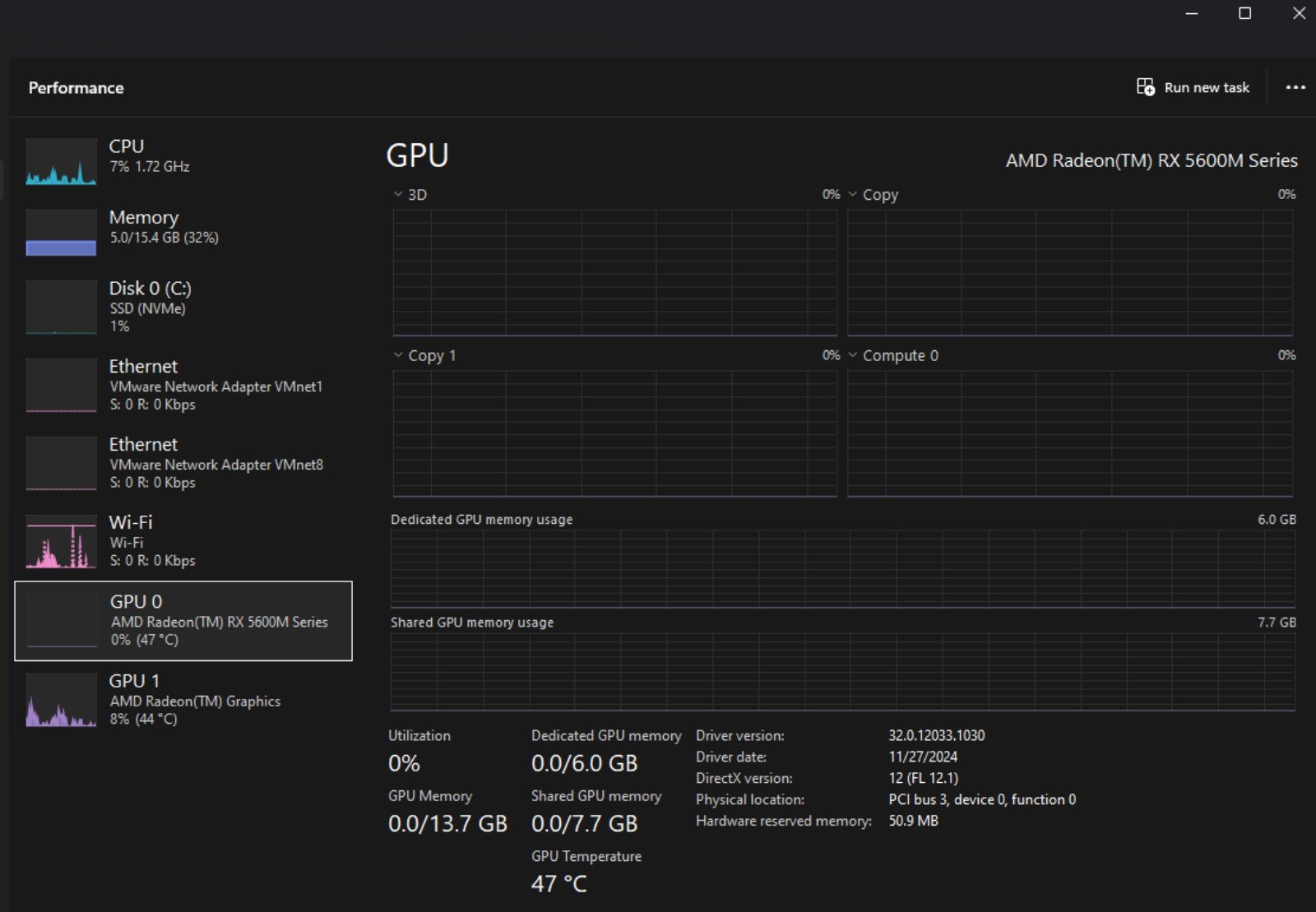Image resolution: width=1316 pixels, height=912 pixels.
Task: Click the Performance page heading
Action: 76,87
